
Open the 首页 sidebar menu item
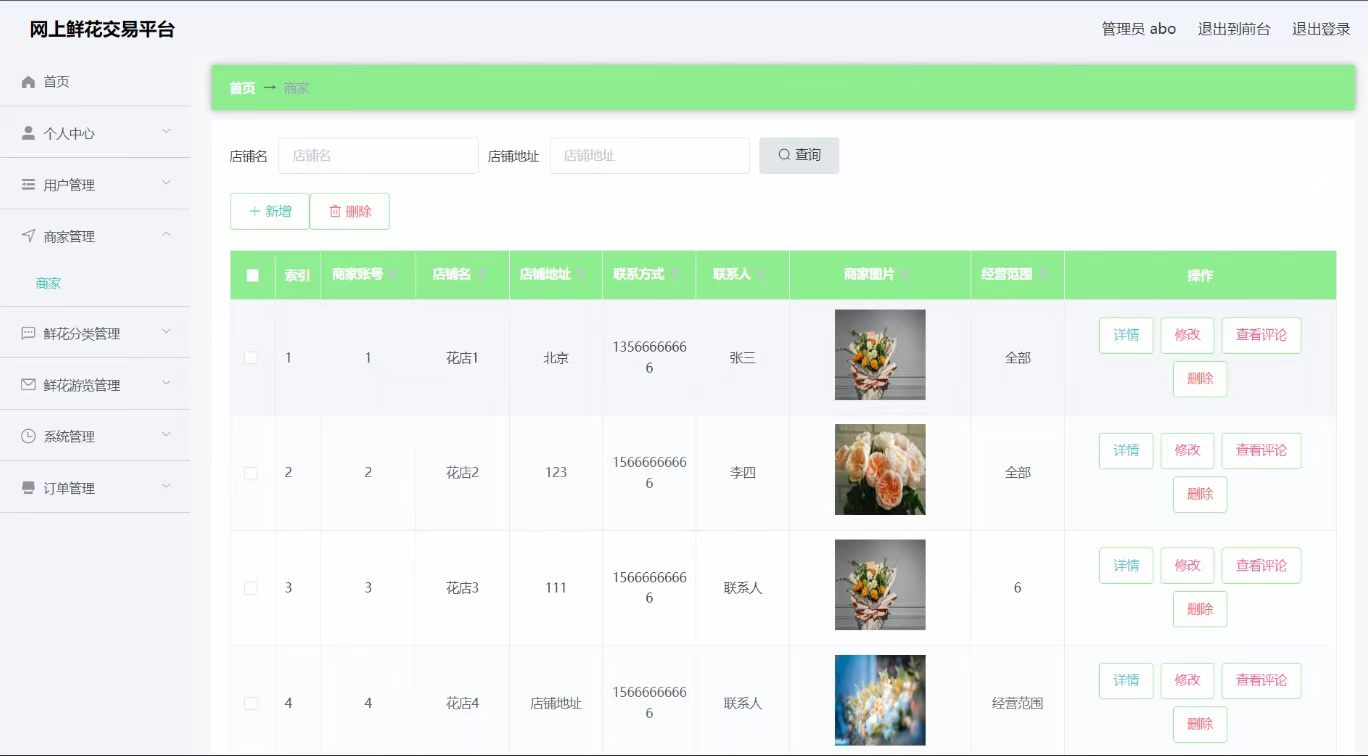pos(95,82)
